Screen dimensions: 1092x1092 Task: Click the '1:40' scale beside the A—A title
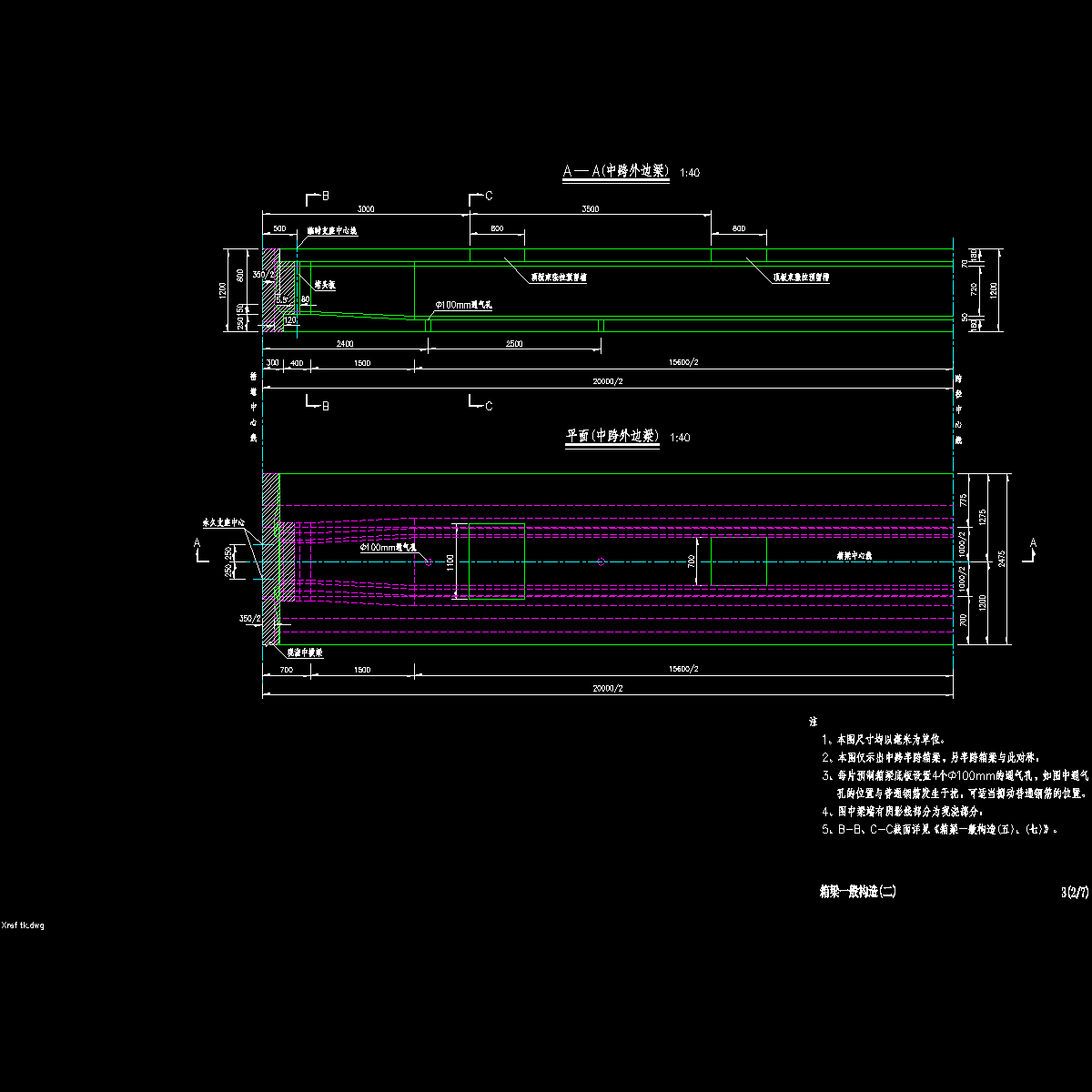(691, 172)
